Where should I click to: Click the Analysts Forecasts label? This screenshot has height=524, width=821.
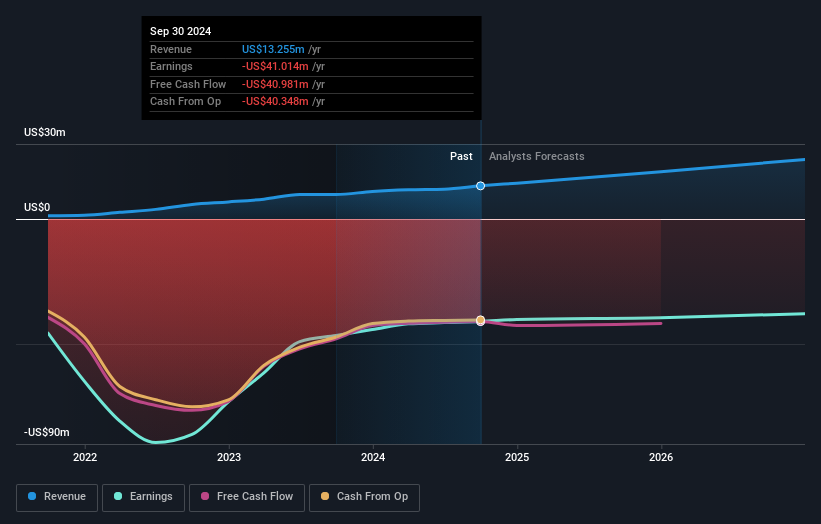coord(537,156)
